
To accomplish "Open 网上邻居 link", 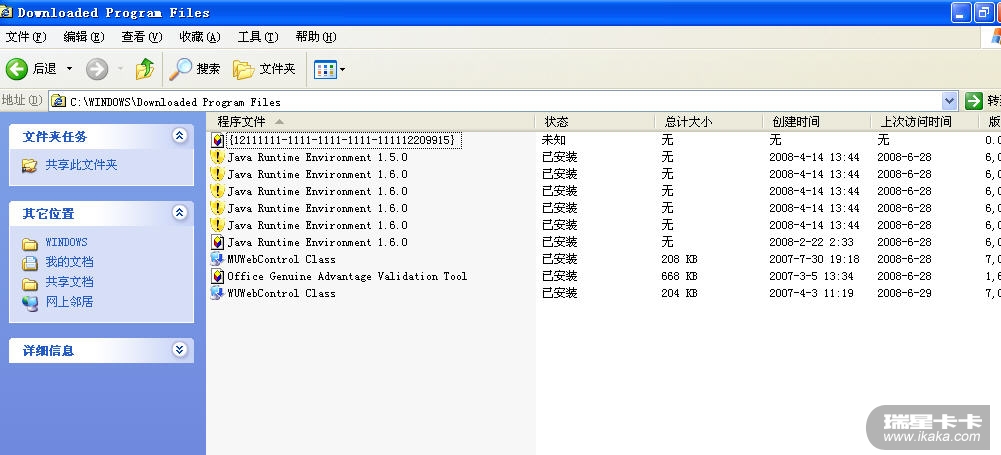I will (x=70, y=302).
